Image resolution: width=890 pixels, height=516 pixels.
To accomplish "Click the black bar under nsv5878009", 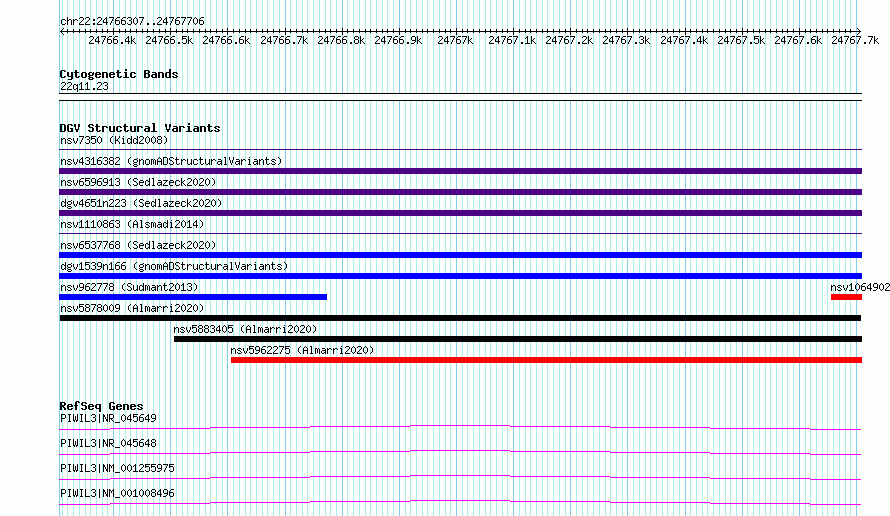I will coord(460,318).
